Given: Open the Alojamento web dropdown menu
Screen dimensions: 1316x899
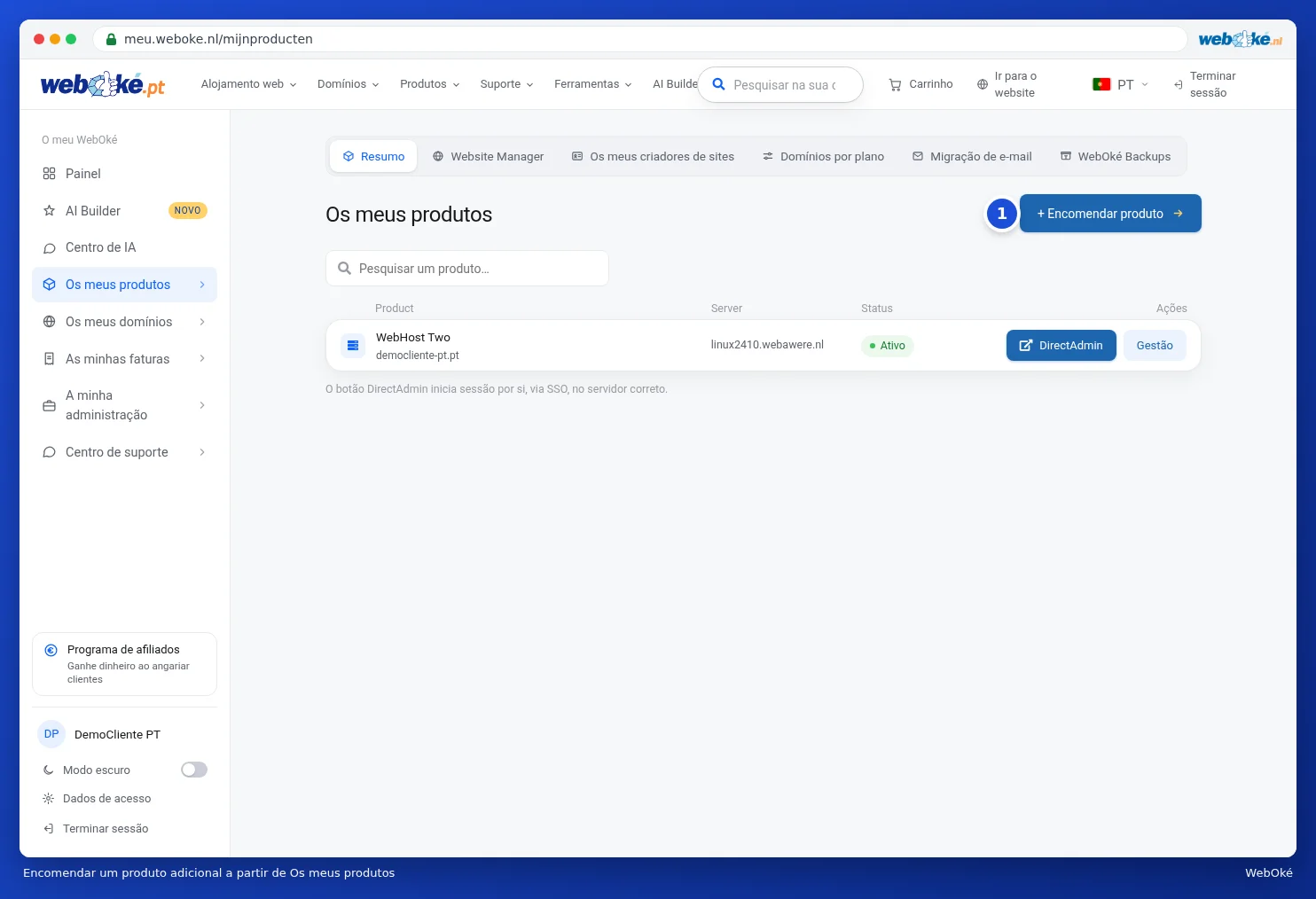Looking at the screenshot, I should pos(248,84).
